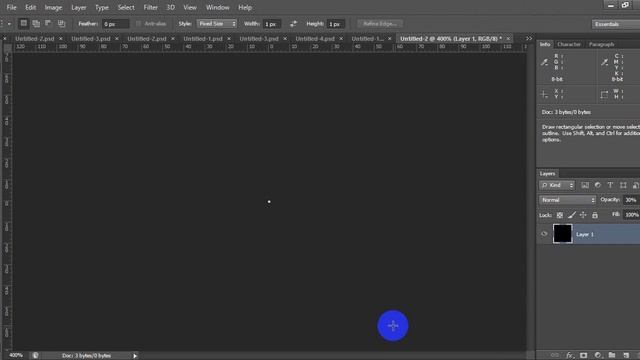
Task: Link layers icon at Layers panel bottom
Action: point(555,356)
